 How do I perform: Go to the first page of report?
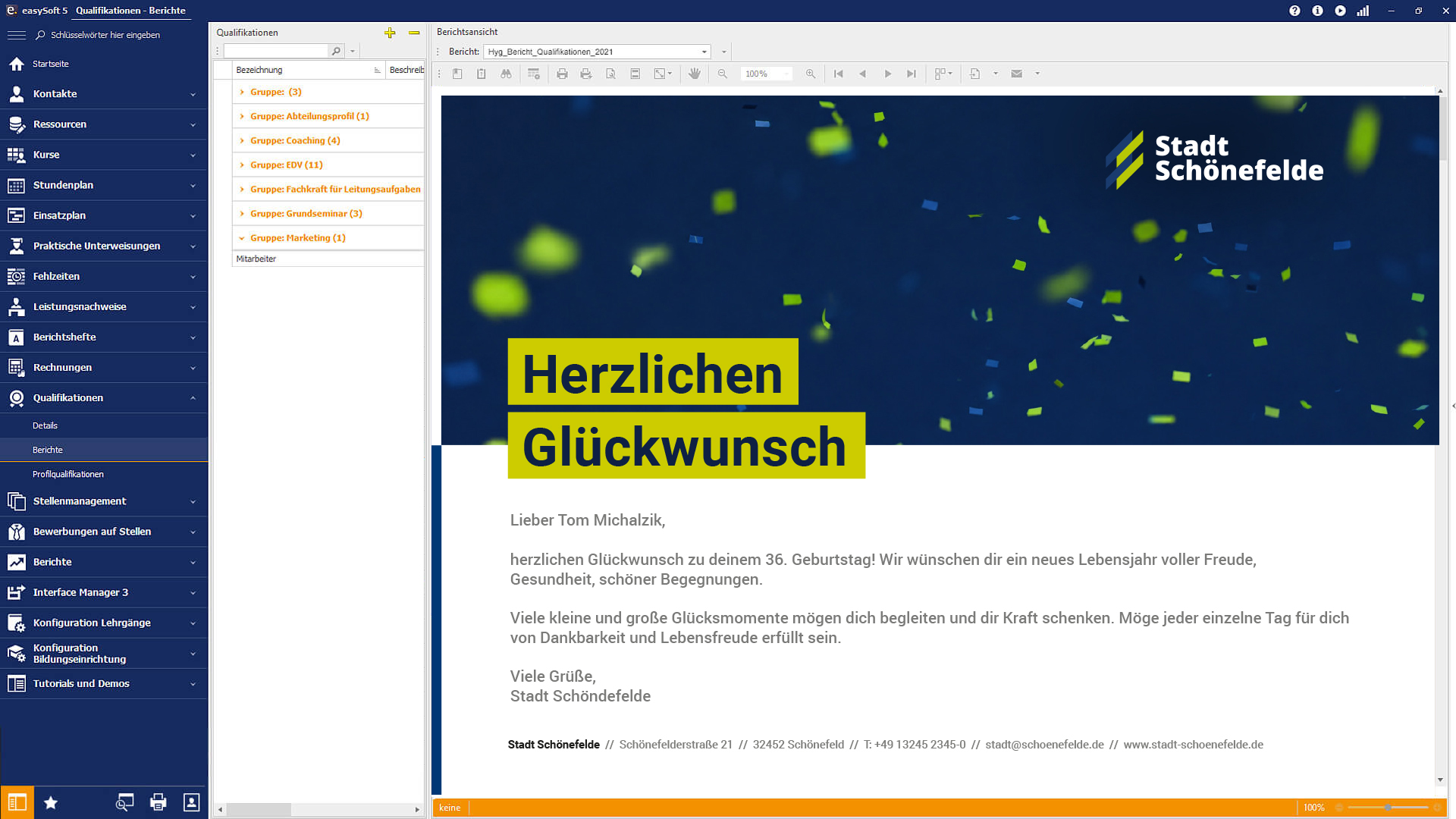click(838, 74)
